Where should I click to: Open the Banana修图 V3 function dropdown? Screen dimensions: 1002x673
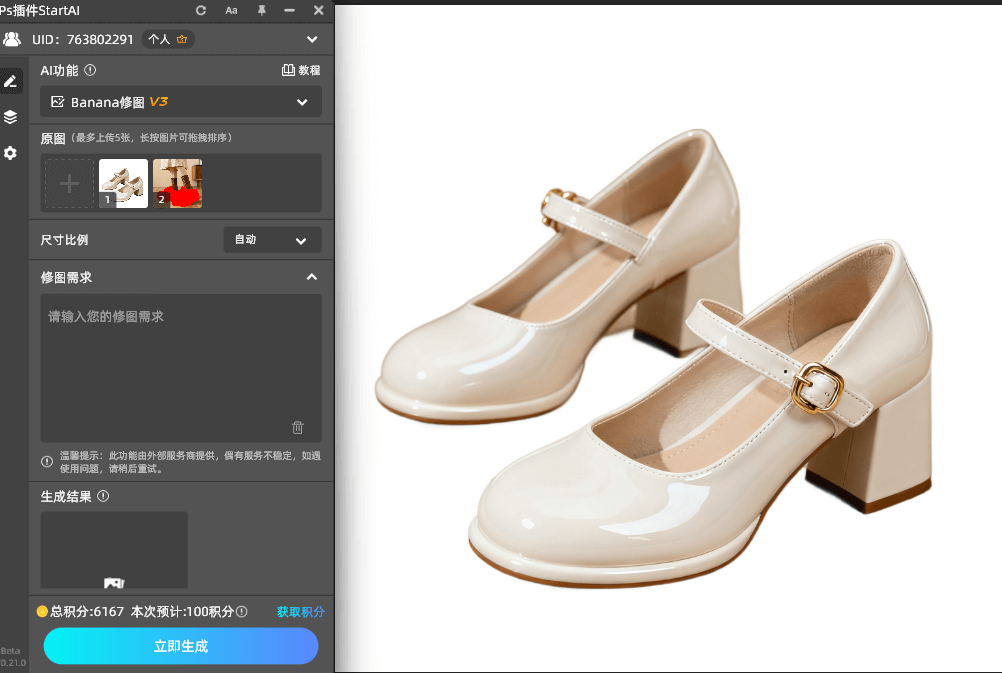[181, 102]
